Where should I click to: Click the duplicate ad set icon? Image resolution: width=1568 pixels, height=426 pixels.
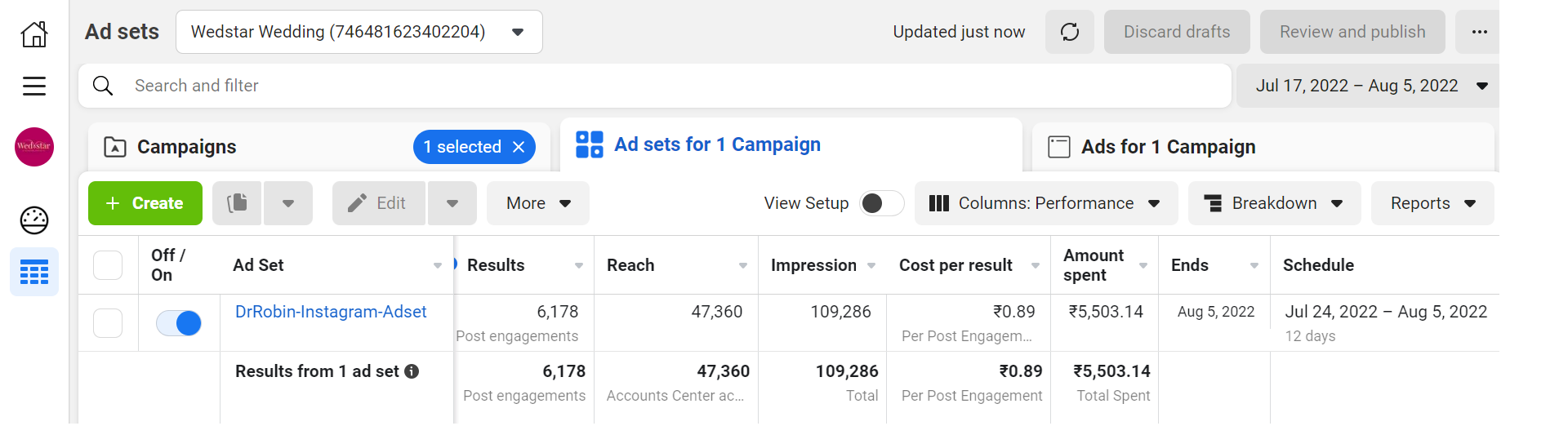click(x=238, y=203)
